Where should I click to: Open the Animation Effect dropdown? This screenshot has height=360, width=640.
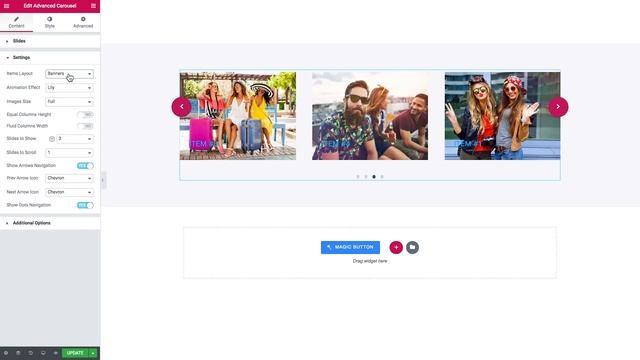pos(69,88)
